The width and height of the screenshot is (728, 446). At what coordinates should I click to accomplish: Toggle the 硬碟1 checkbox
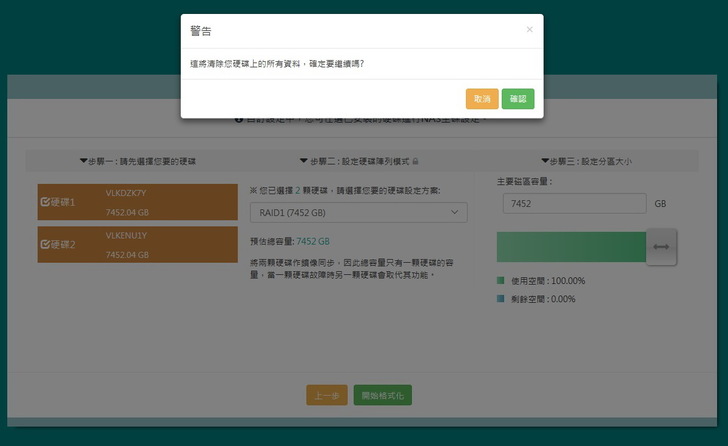[x=45, y=202]
